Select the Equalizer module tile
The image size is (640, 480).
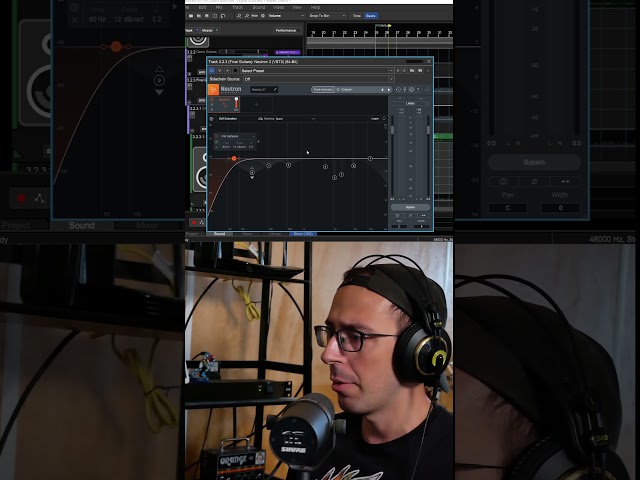click(x=223, y=104)
